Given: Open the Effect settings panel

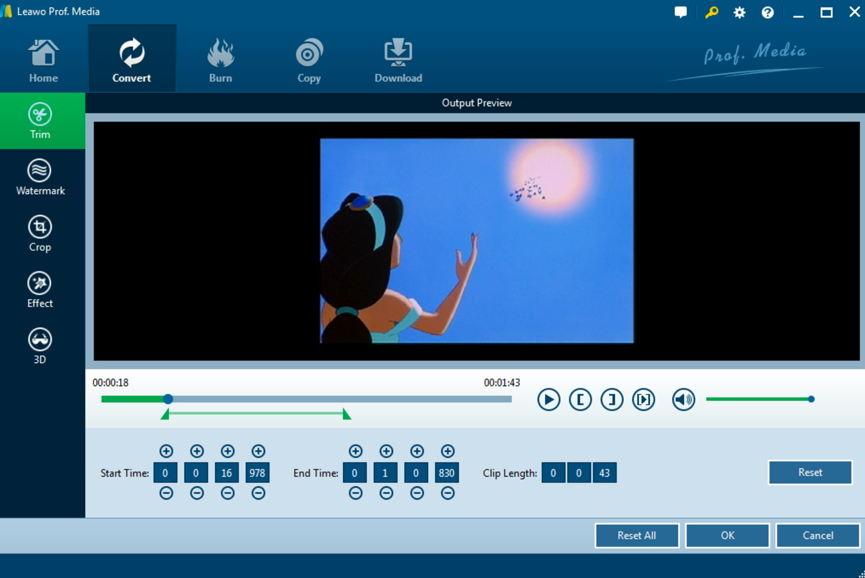Looking at the screenshot, I should pyautogui.click(x=40, y=289).
